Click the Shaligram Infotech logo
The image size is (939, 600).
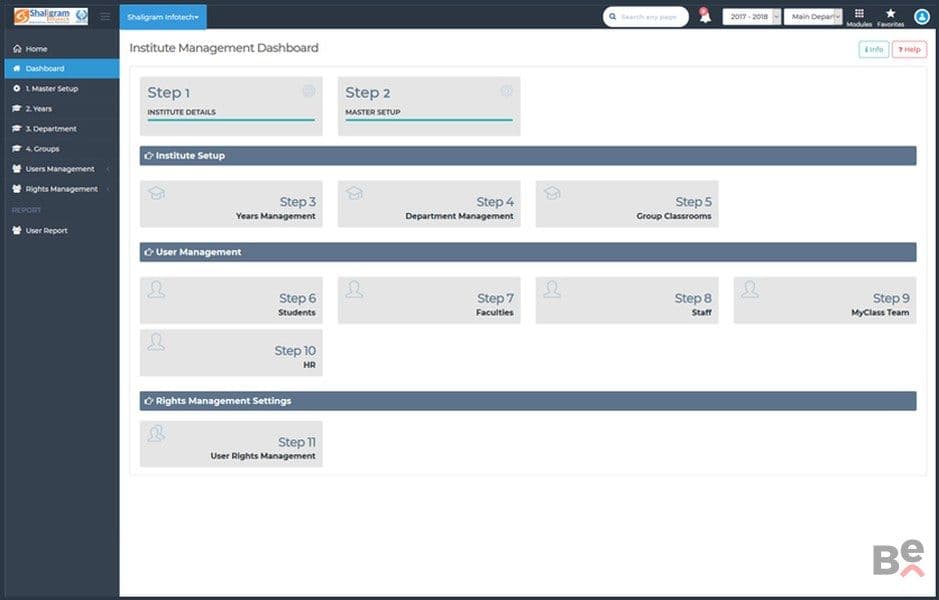(51, 16)
